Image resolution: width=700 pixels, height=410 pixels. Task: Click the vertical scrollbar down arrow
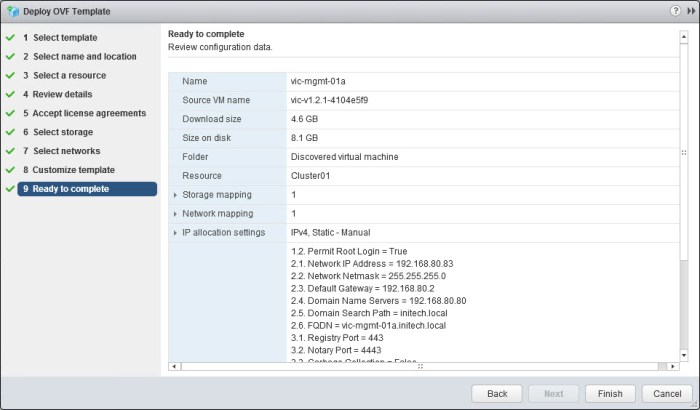click(684, 355)
